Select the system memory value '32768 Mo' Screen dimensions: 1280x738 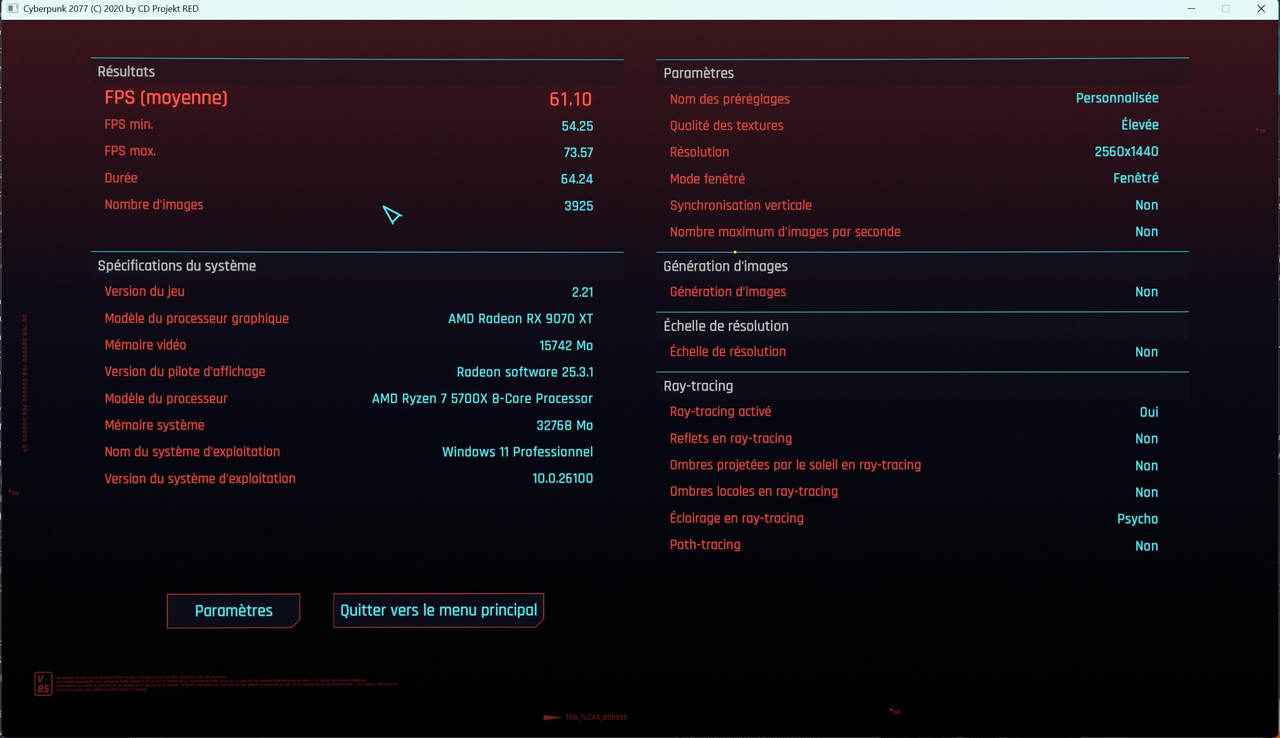565,426
